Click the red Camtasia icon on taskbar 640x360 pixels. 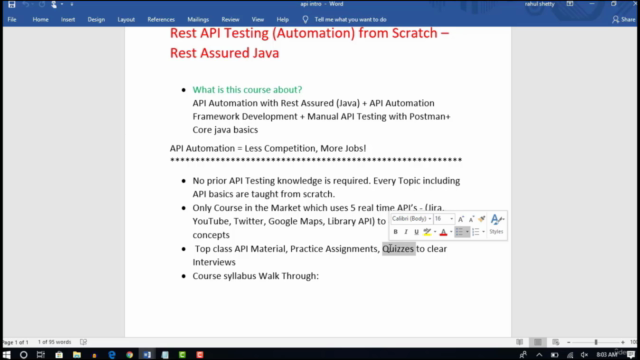pyautogui.click(x=200, y=355)
